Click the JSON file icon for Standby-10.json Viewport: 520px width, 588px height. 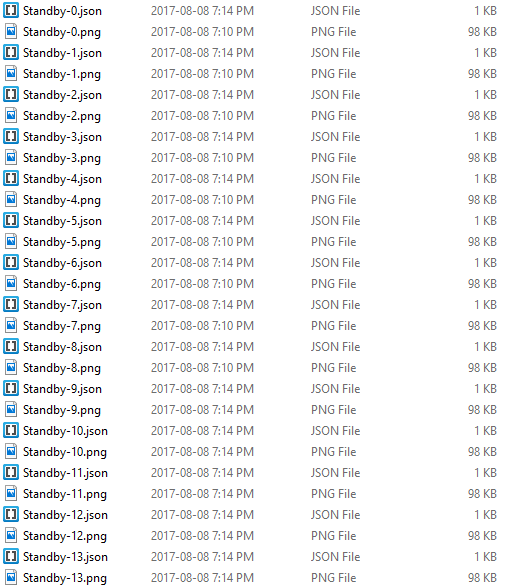point(11,430)
